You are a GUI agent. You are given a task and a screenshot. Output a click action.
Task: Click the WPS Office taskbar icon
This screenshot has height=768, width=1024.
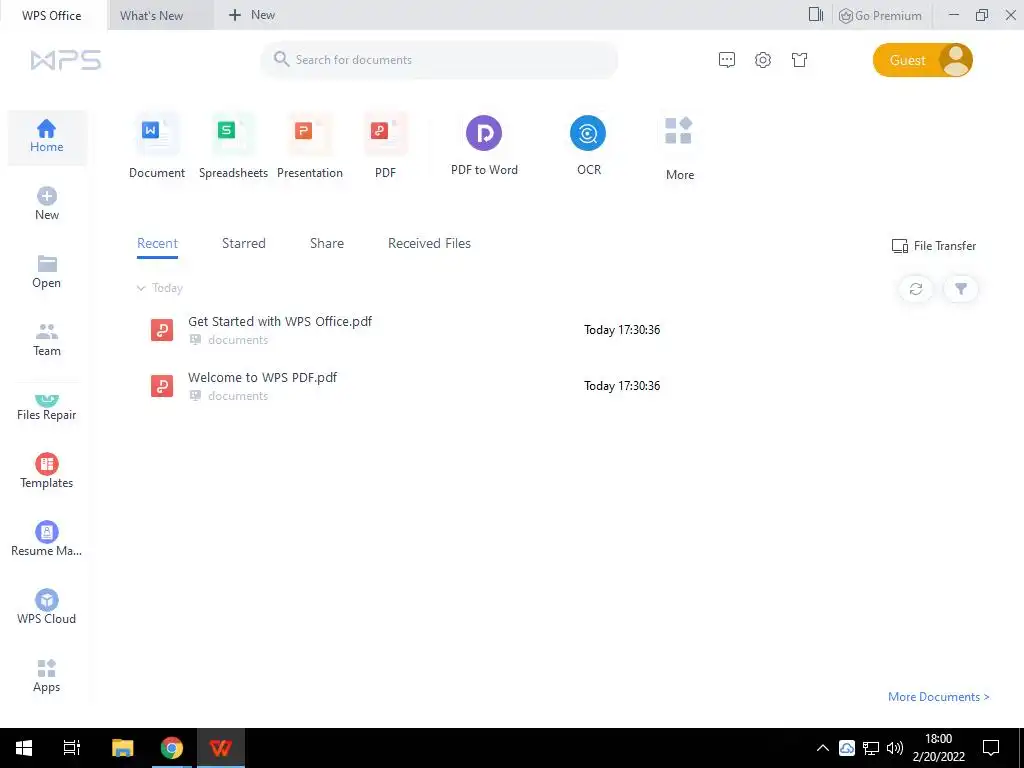pos(221,748)
